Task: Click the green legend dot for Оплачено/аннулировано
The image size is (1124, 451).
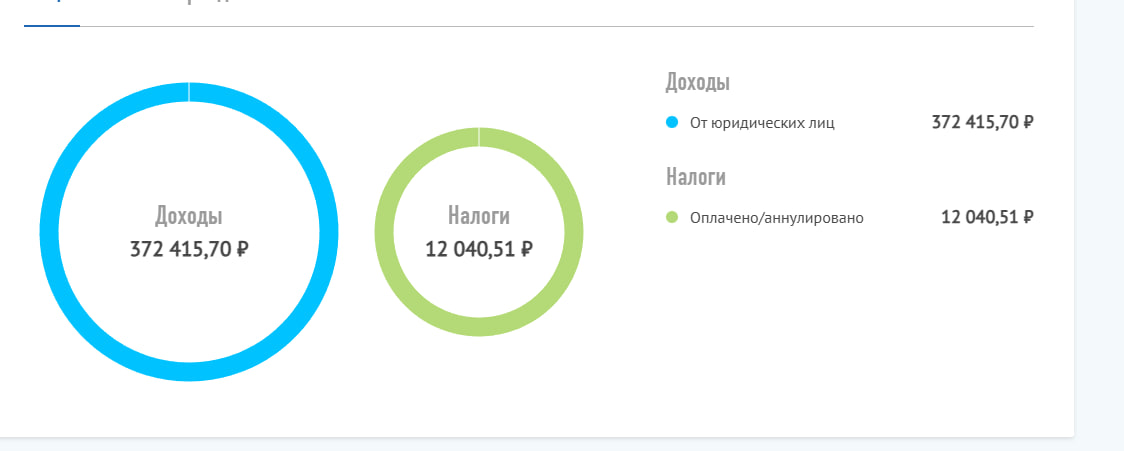Action: tap(672, 217)
